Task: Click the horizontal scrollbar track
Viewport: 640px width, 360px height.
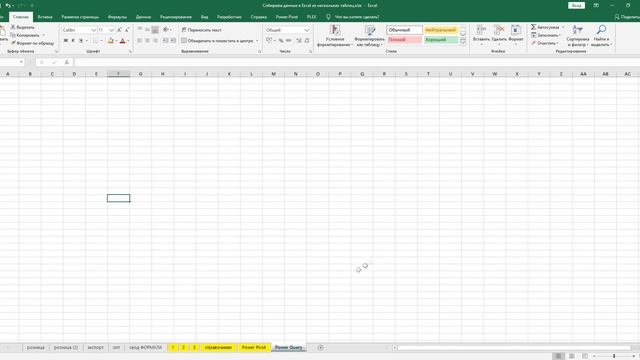Action: click(x=514, y=348)
